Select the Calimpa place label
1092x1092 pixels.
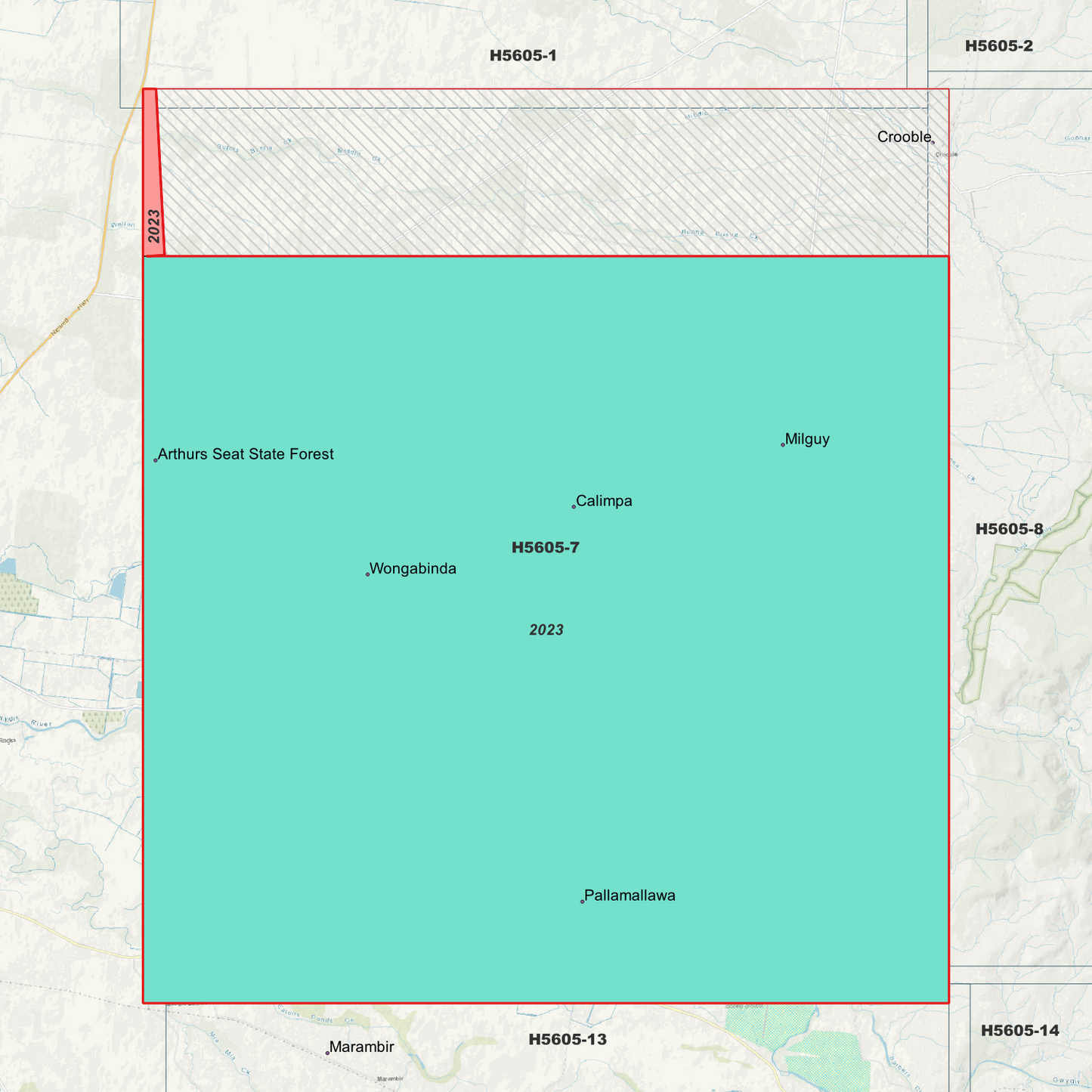604,501
